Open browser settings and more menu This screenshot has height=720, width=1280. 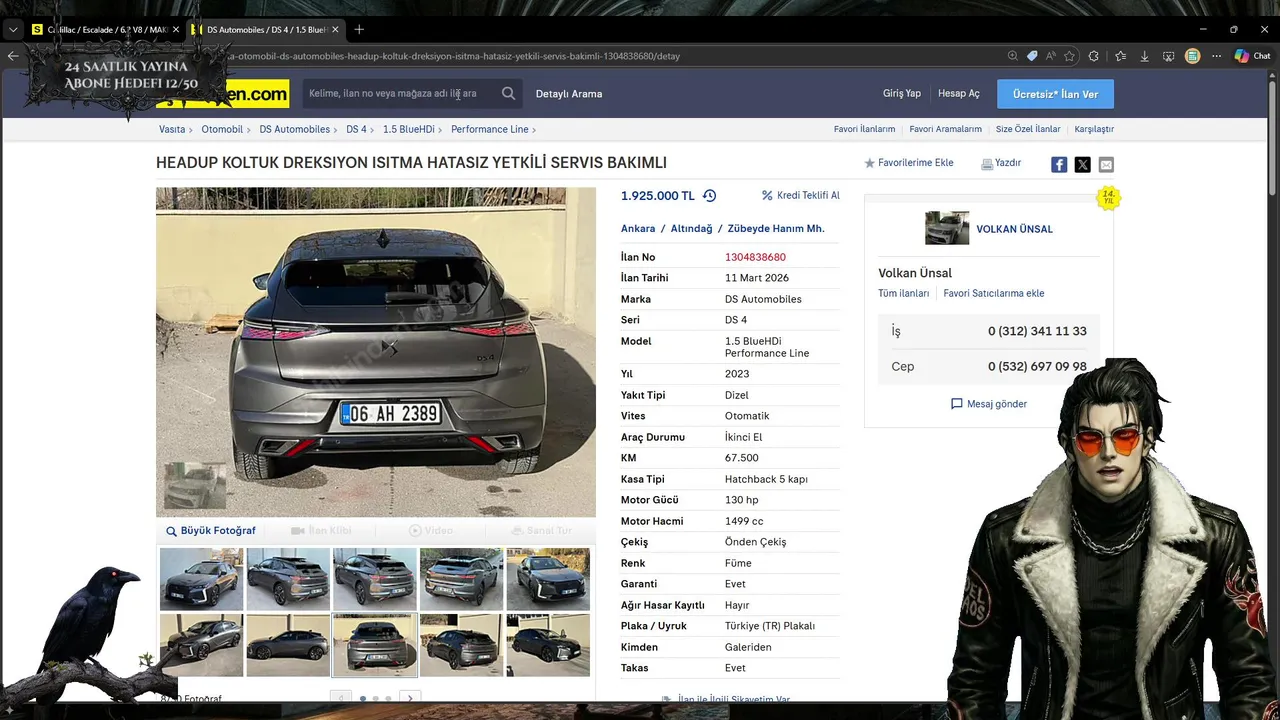1216,56
